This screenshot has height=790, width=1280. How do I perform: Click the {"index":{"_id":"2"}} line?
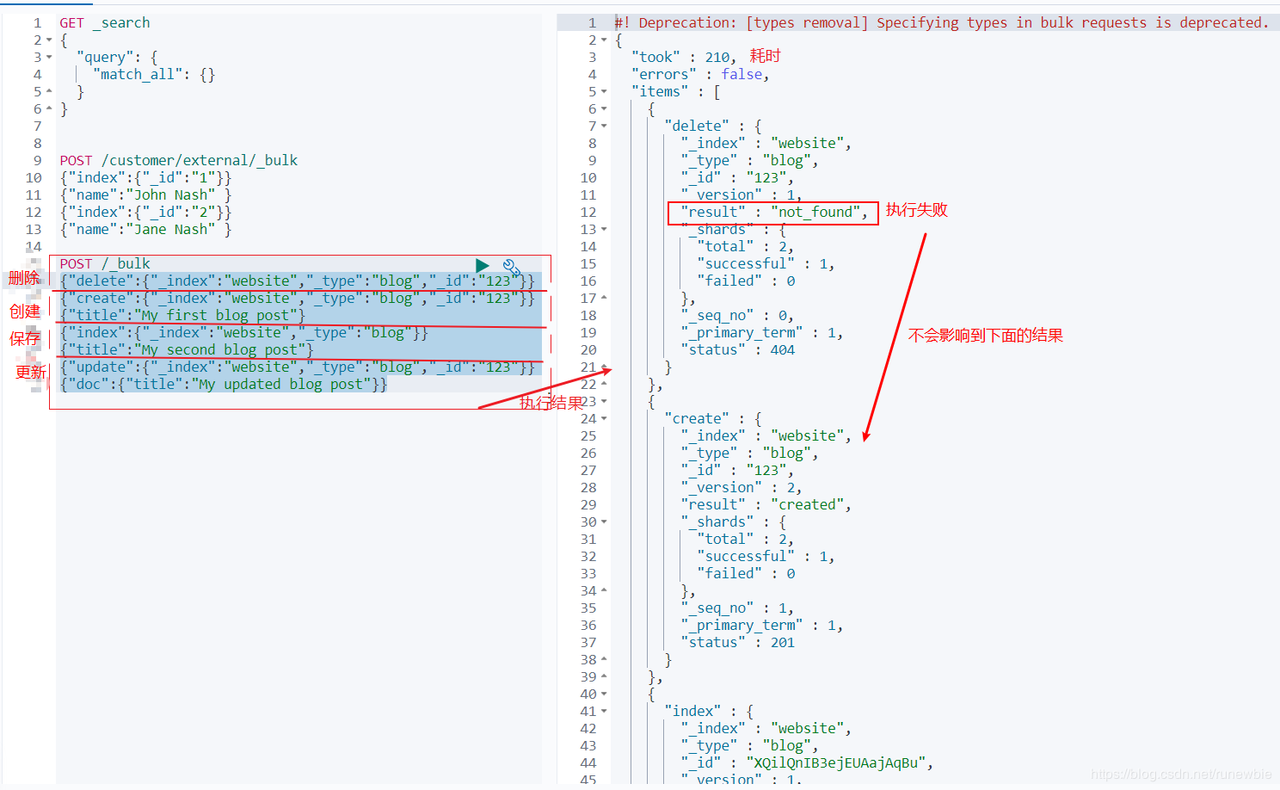(146, 212)
